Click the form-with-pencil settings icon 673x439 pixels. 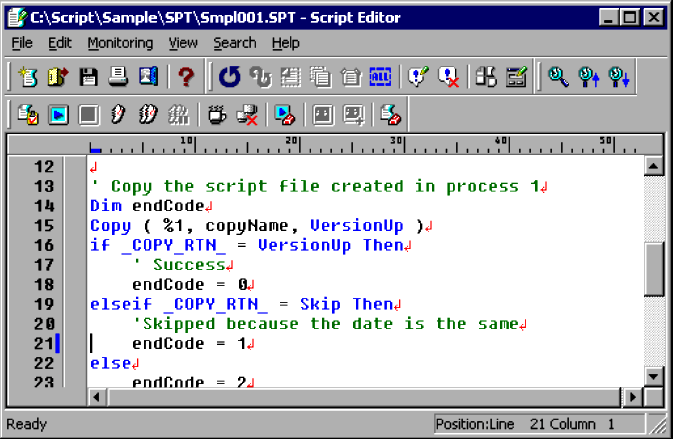tap(516, 77)
